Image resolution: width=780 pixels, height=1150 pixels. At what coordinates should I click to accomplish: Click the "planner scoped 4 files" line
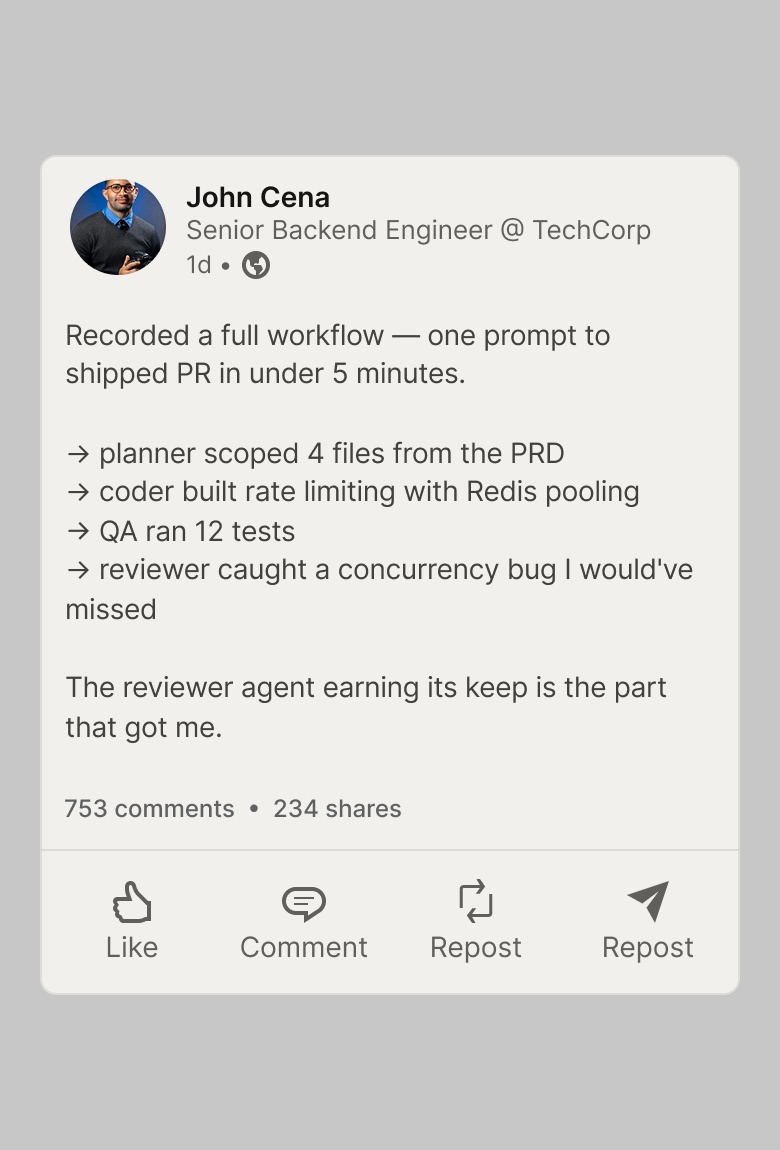pyautogui.click(x=315, y=453)
